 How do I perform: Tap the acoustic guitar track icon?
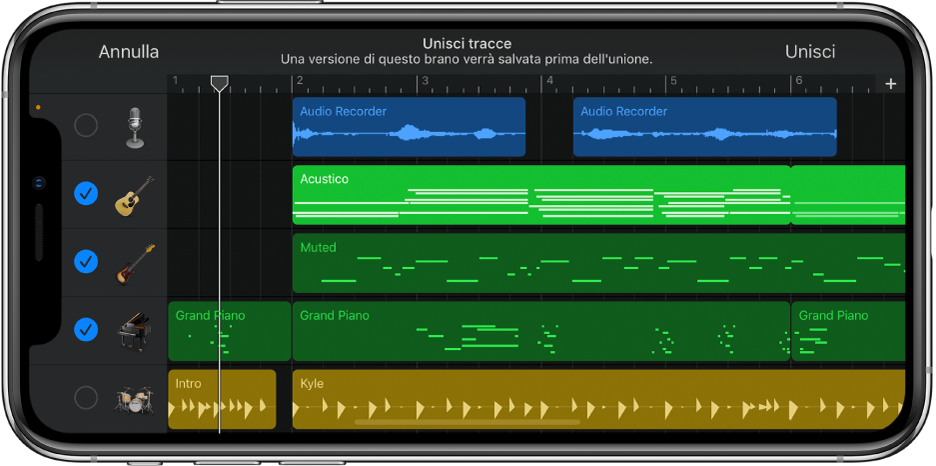click(134, 195)
